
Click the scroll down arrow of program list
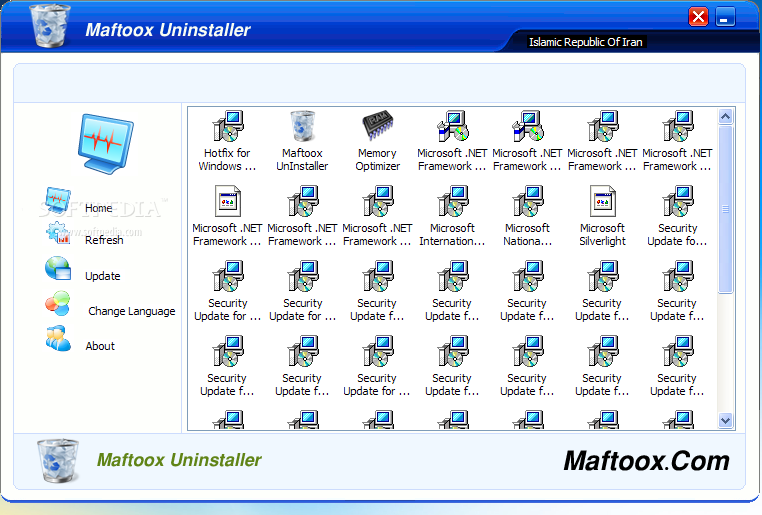[x=725, y=420]
